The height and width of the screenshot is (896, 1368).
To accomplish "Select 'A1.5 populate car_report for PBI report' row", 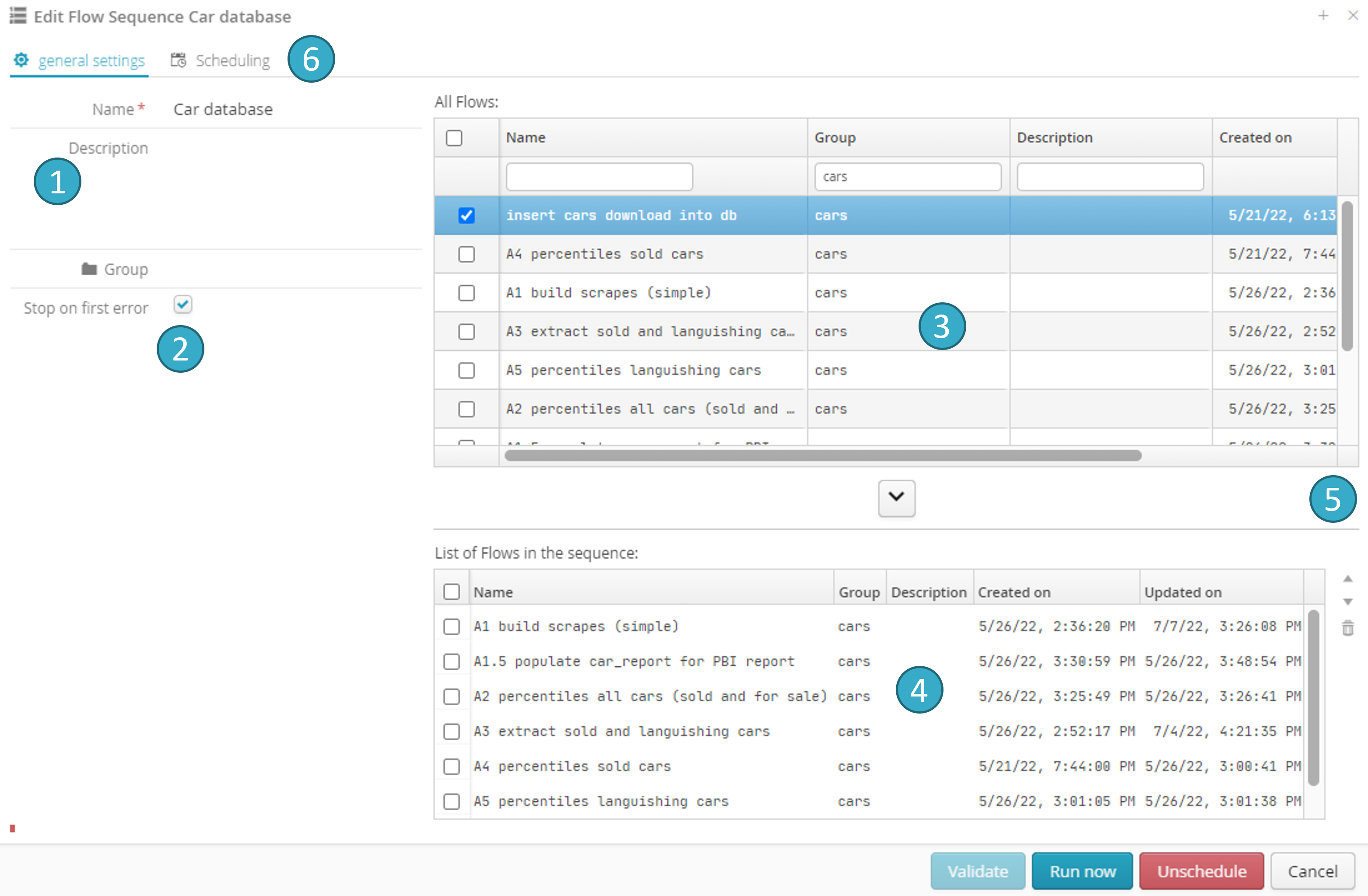I will pyautogui.click(x=869, y=661).
